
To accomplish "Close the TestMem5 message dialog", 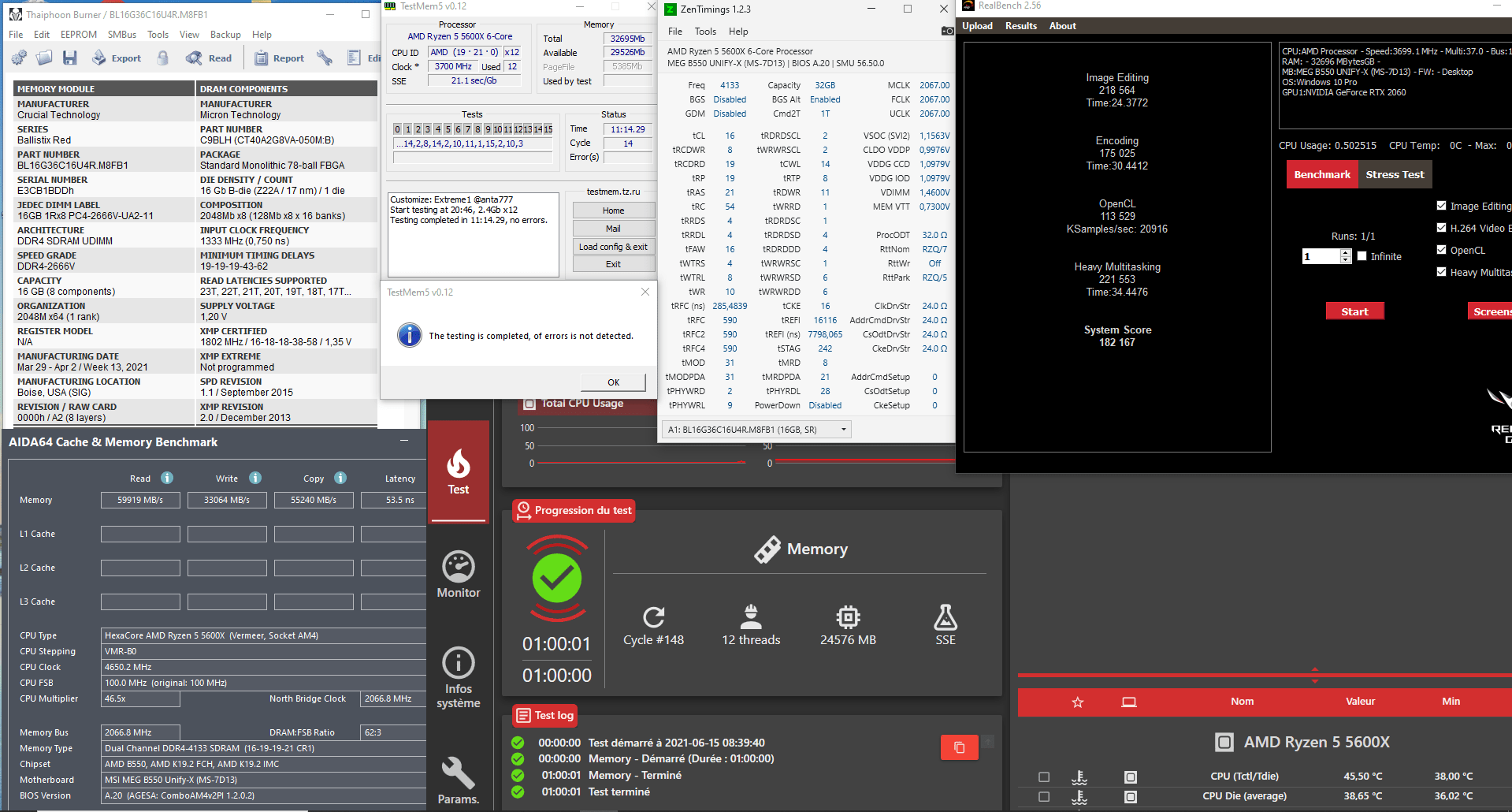I will tap(645, 292).
